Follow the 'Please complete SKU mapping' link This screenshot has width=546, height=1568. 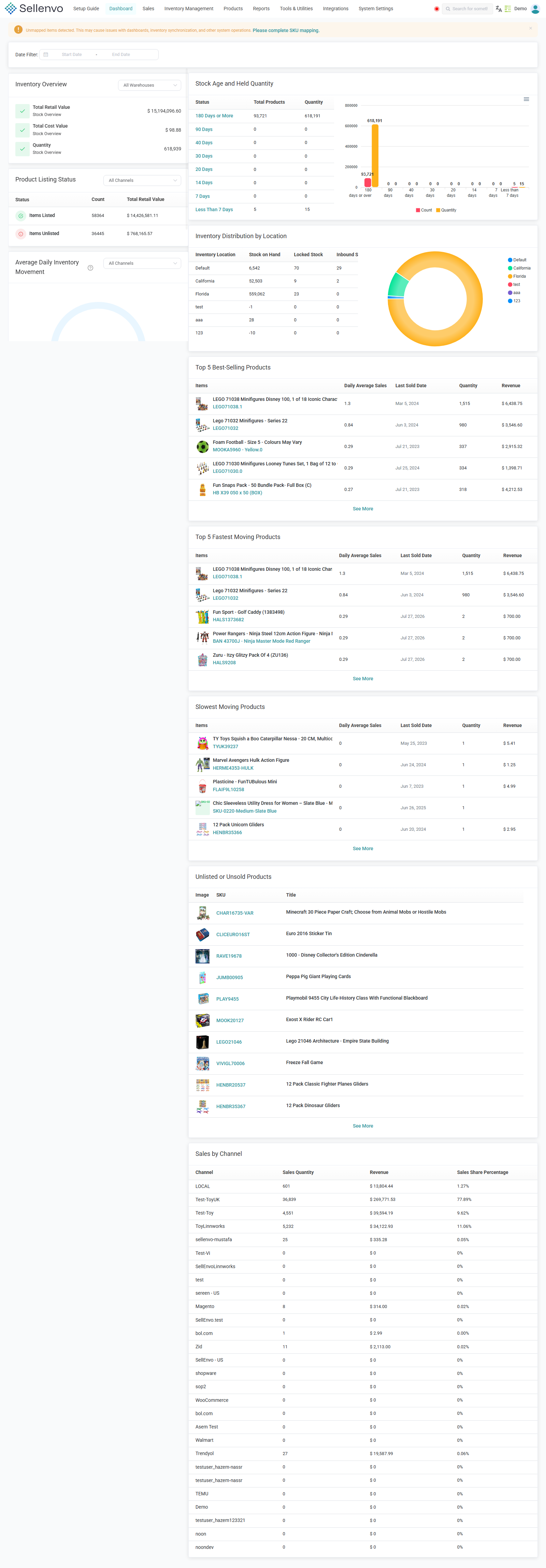(286, 30)
